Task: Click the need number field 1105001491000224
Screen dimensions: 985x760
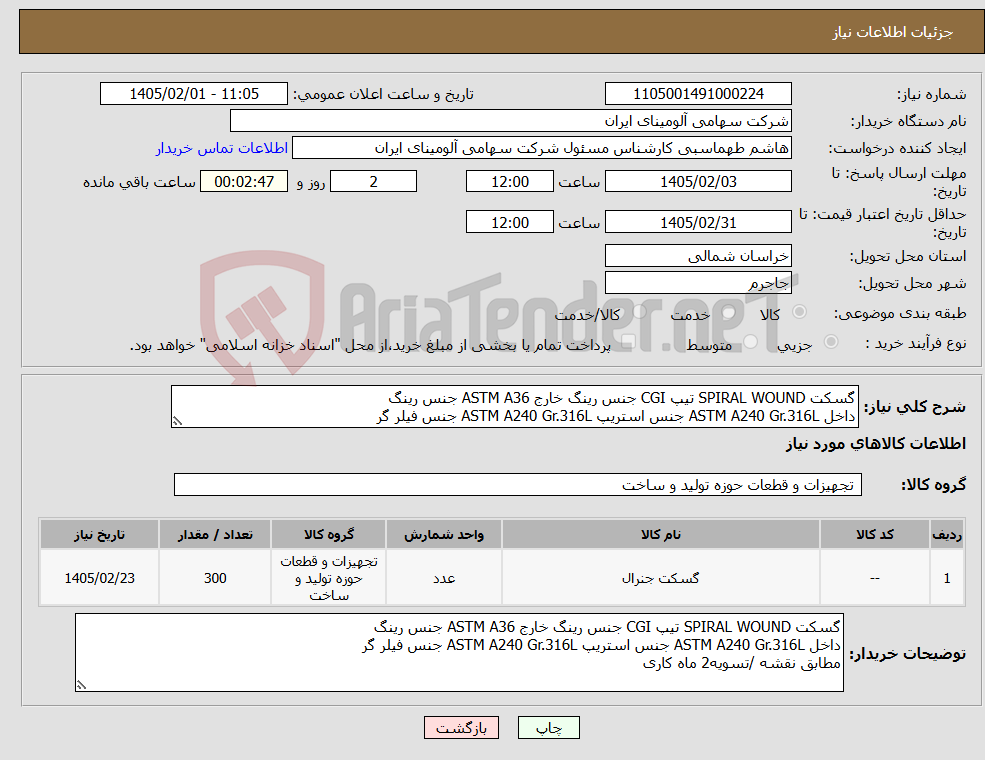Action: click(x=698, y=94)
